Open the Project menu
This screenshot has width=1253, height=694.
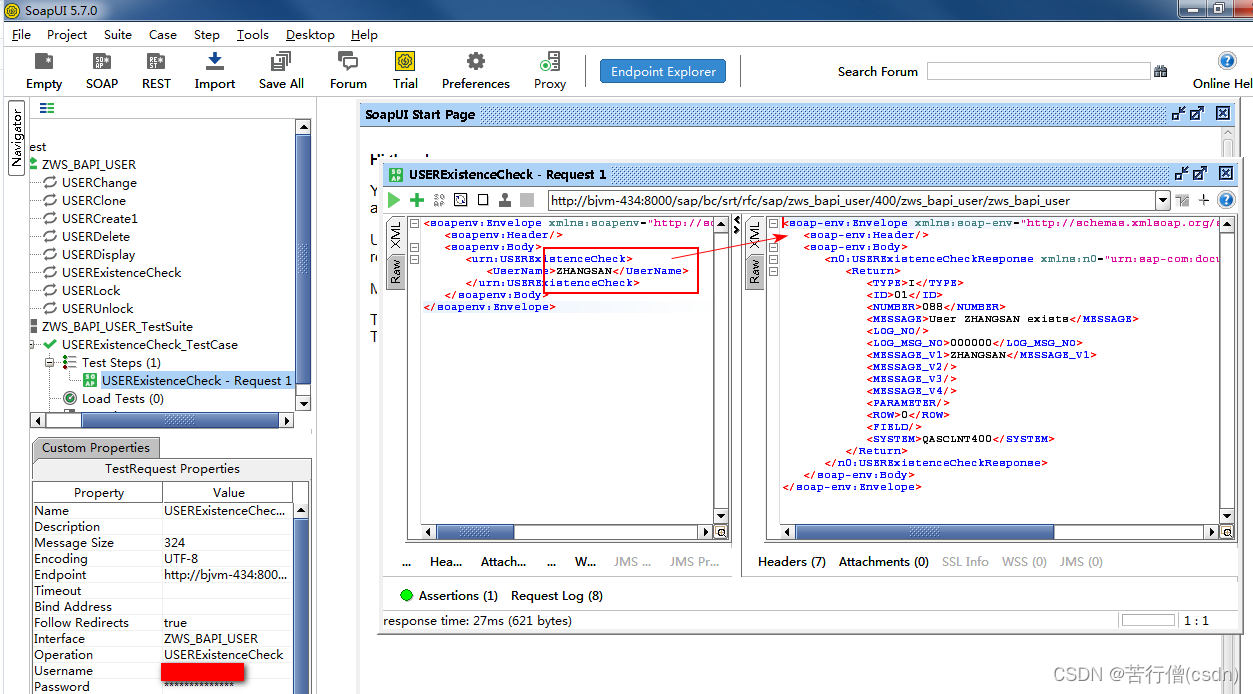click(x=67, y=34)
